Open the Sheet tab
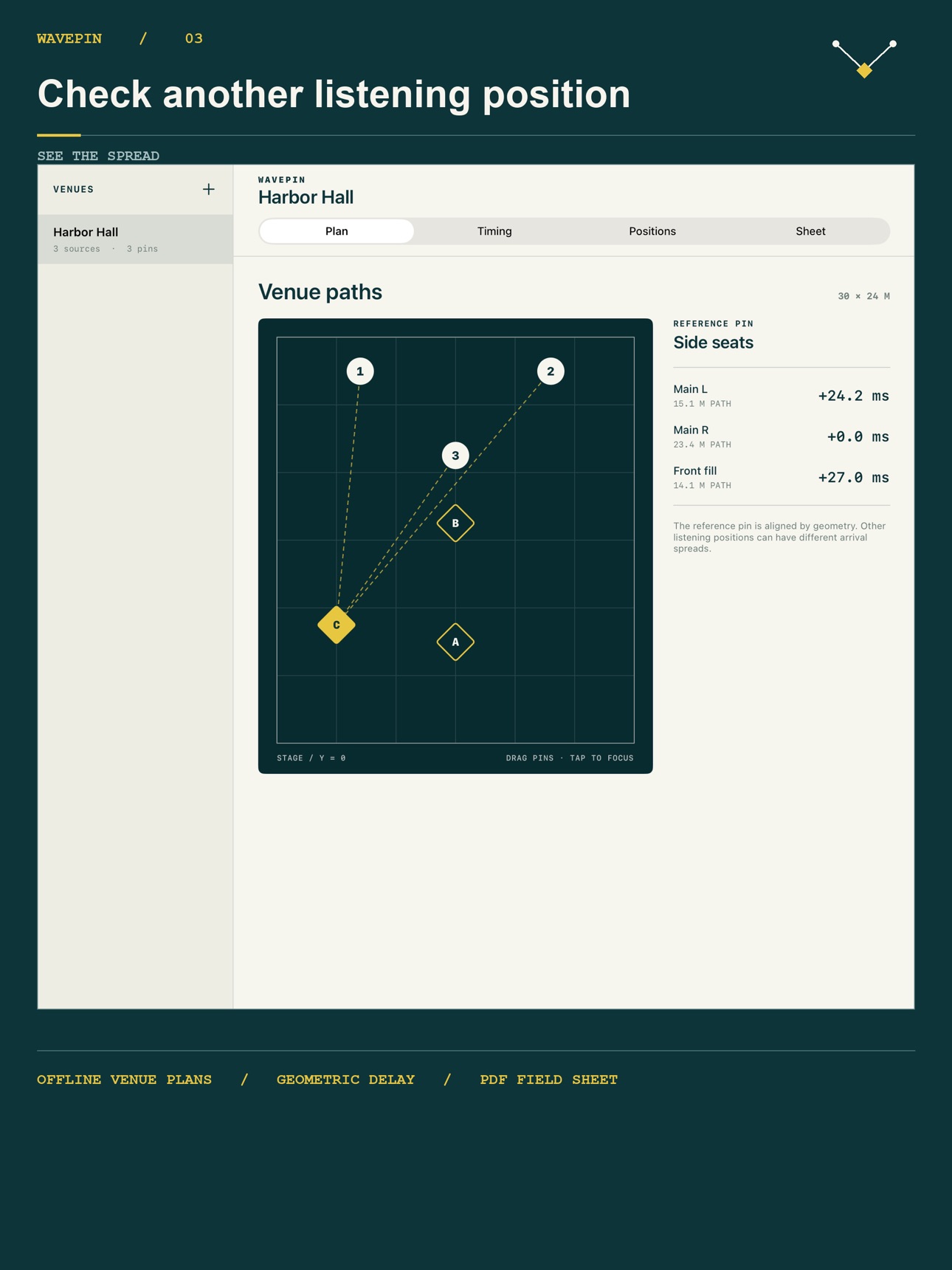Screen dimensions: 952x1270 tap(810, 231)
